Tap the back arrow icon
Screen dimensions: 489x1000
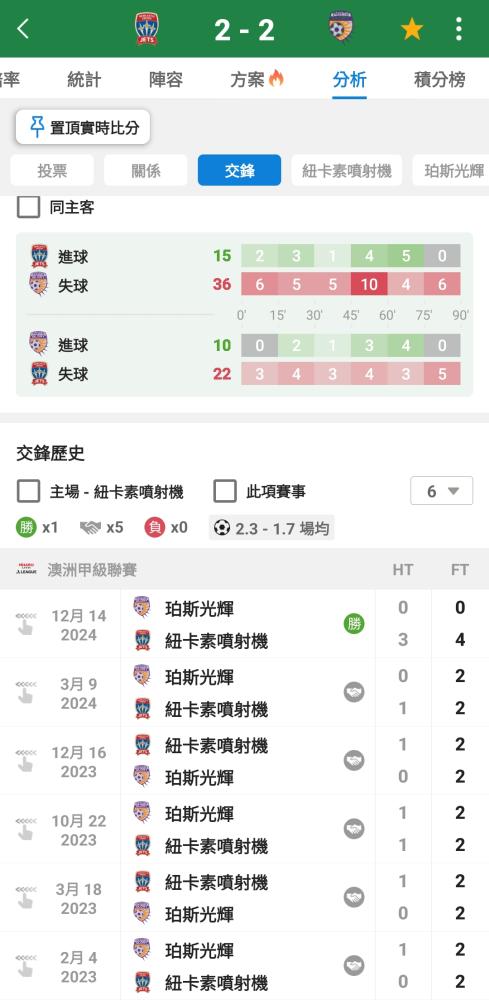pyautogui.click(x=23, y=29)
